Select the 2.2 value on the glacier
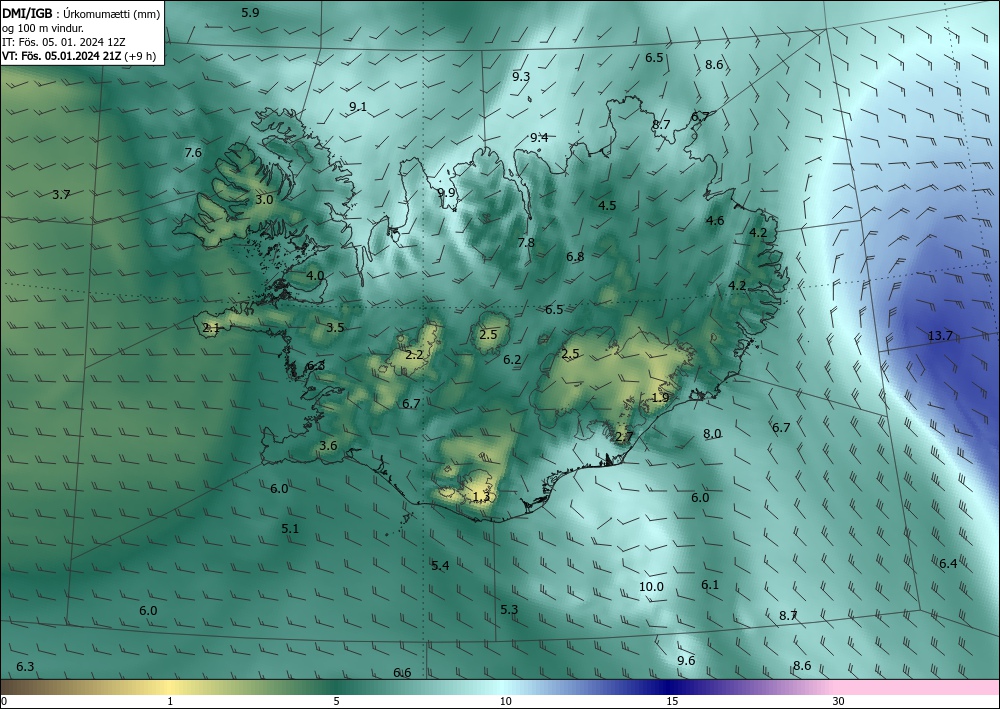The image size is (1000, 709). 415,354
